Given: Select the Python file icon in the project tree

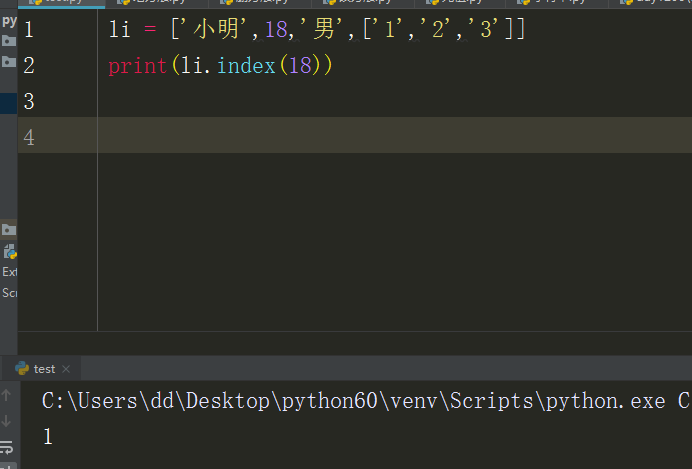Looking at the screenshot, I should (10, 251).
